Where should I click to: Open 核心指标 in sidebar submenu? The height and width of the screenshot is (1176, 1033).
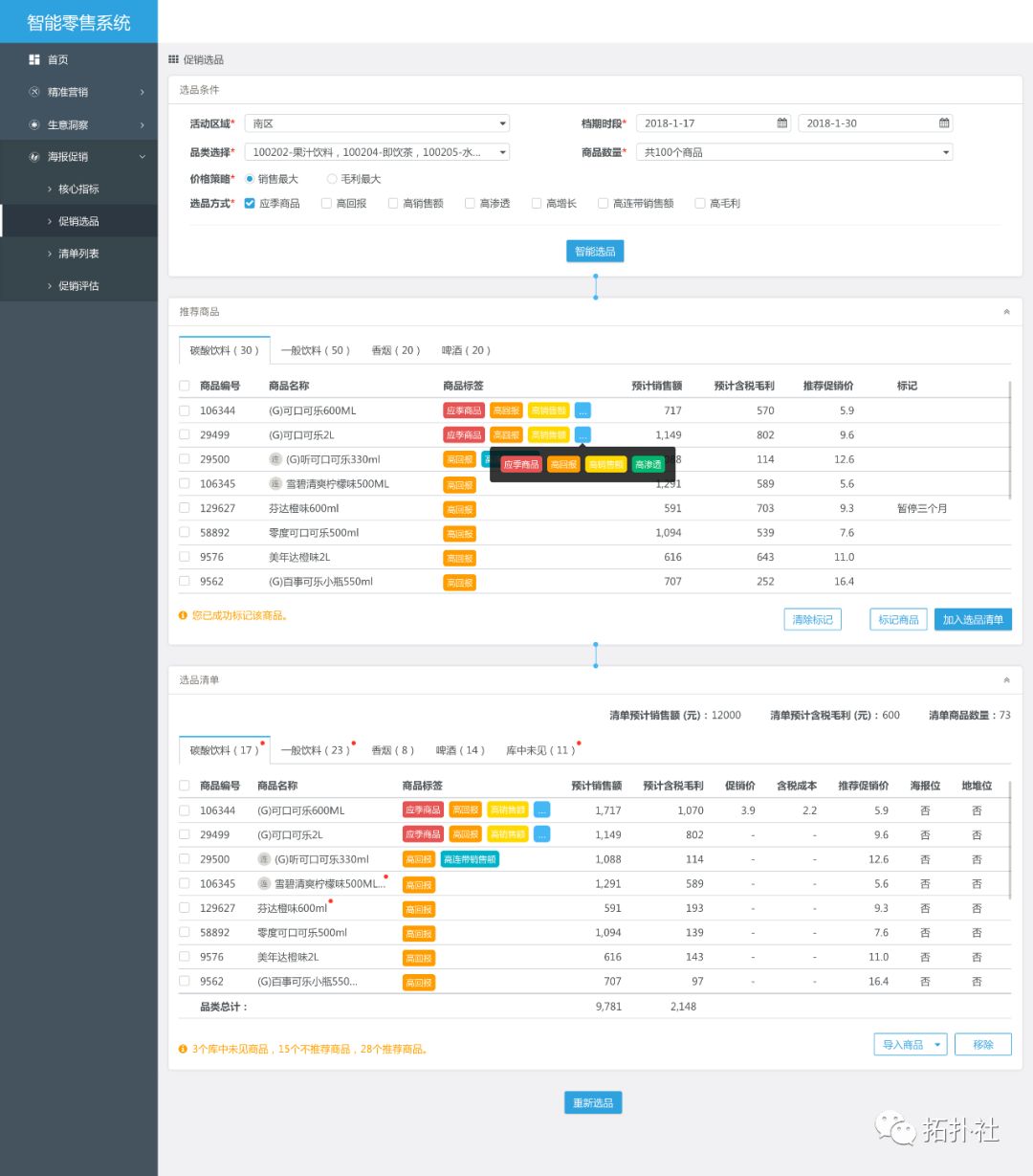(x=78, y=189)
